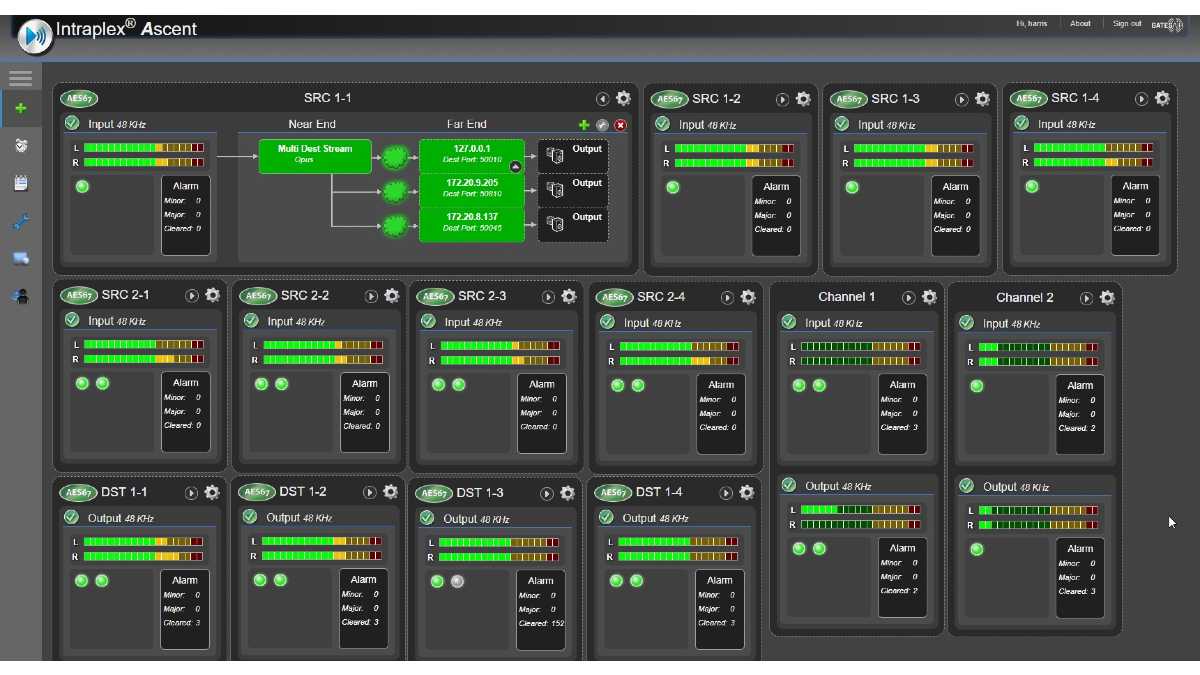Open the Channel 2 gear settings
The width and height of the screenshot is (1200, 675).
1107,297
